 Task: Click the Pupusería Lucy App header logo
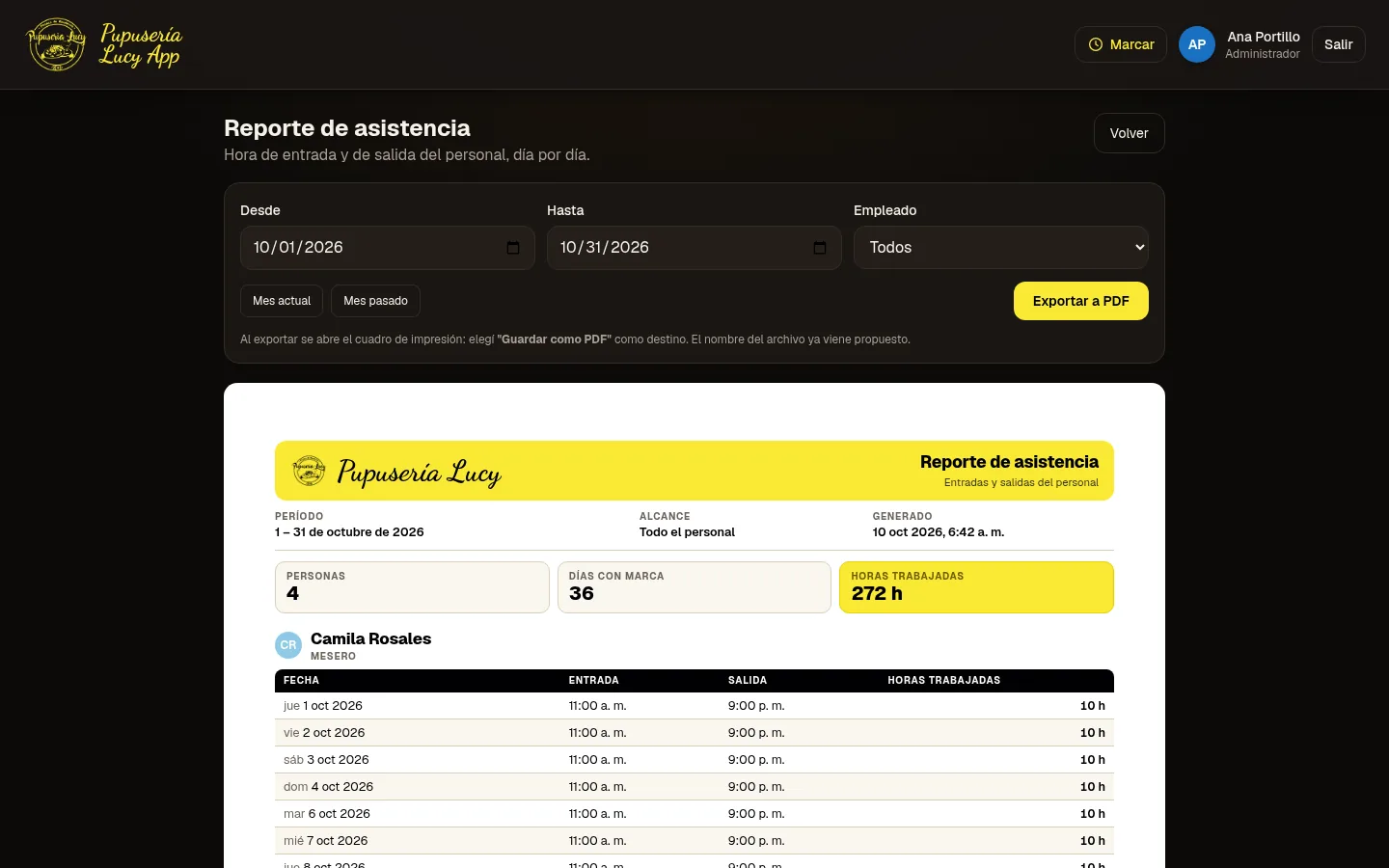pyautogui.click(x=104, y=44)
